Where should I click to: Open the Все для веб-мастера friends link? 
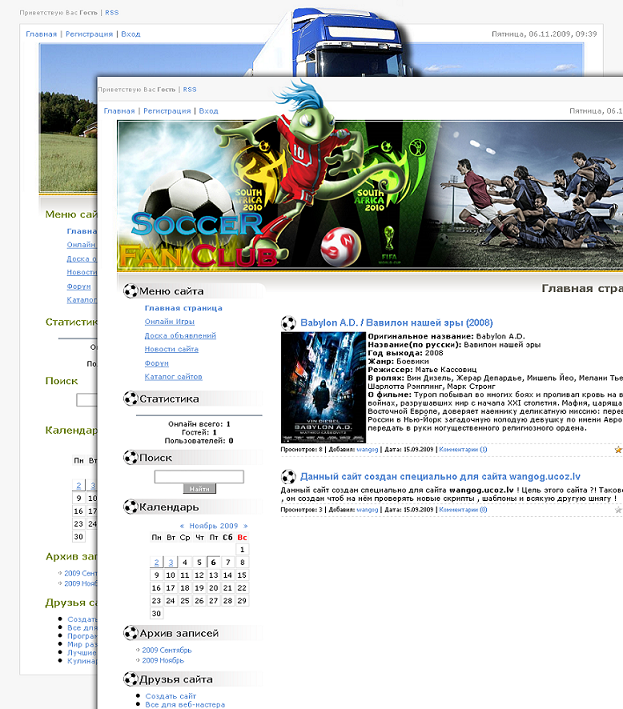[185, 704]
